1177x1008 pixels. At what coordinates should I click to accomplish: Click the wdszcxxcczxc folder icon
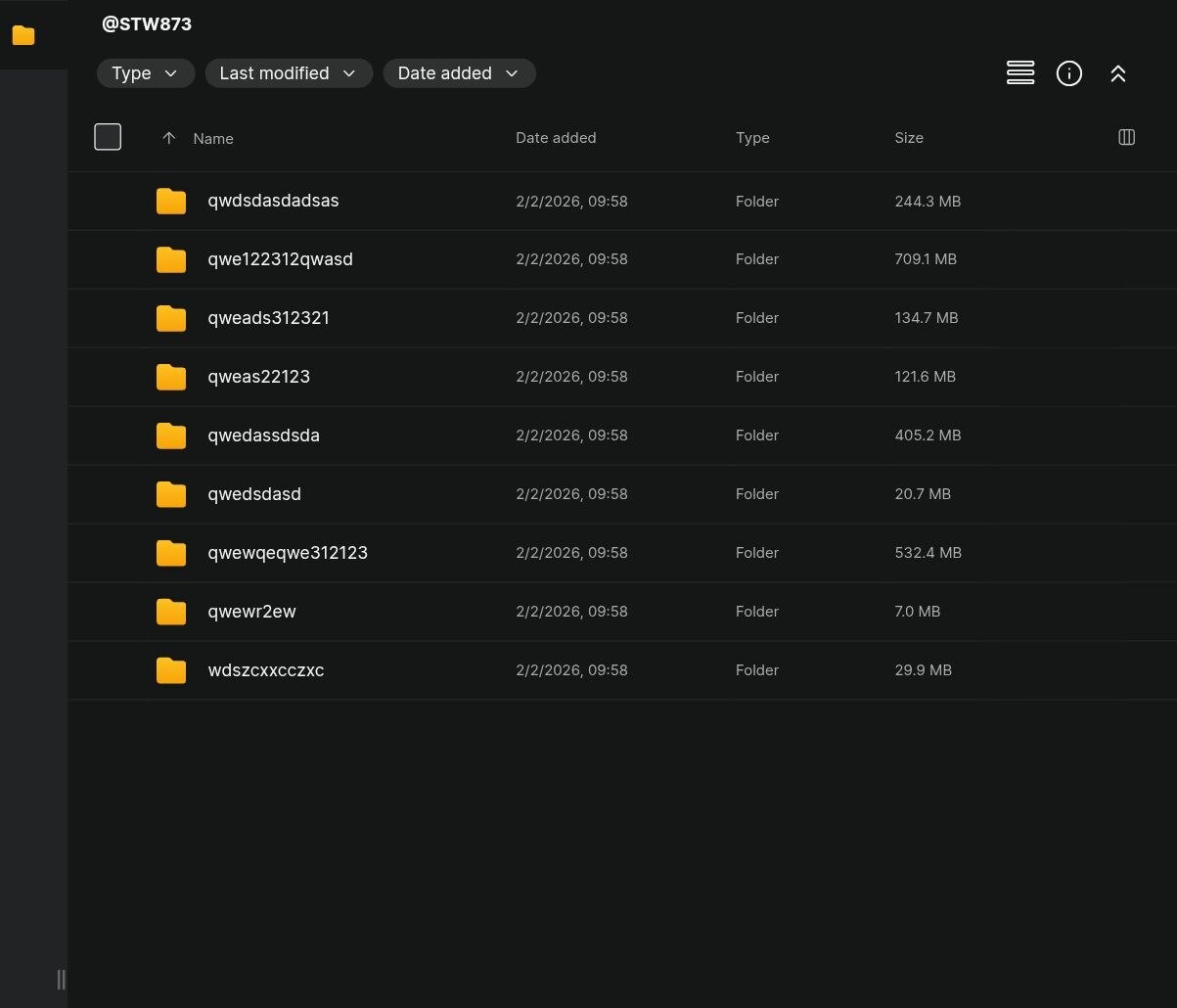point(171,670)
